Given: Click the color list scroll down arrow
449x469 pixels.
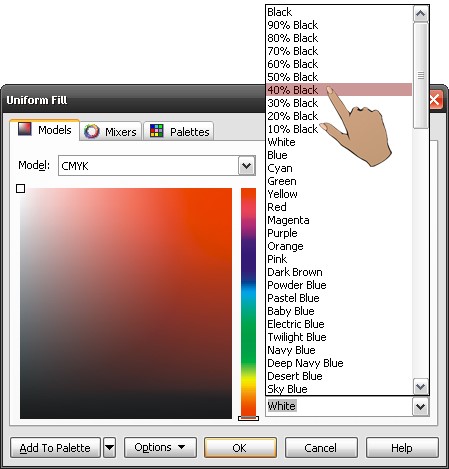Looking at the screenshot, I should pos(420,387).
